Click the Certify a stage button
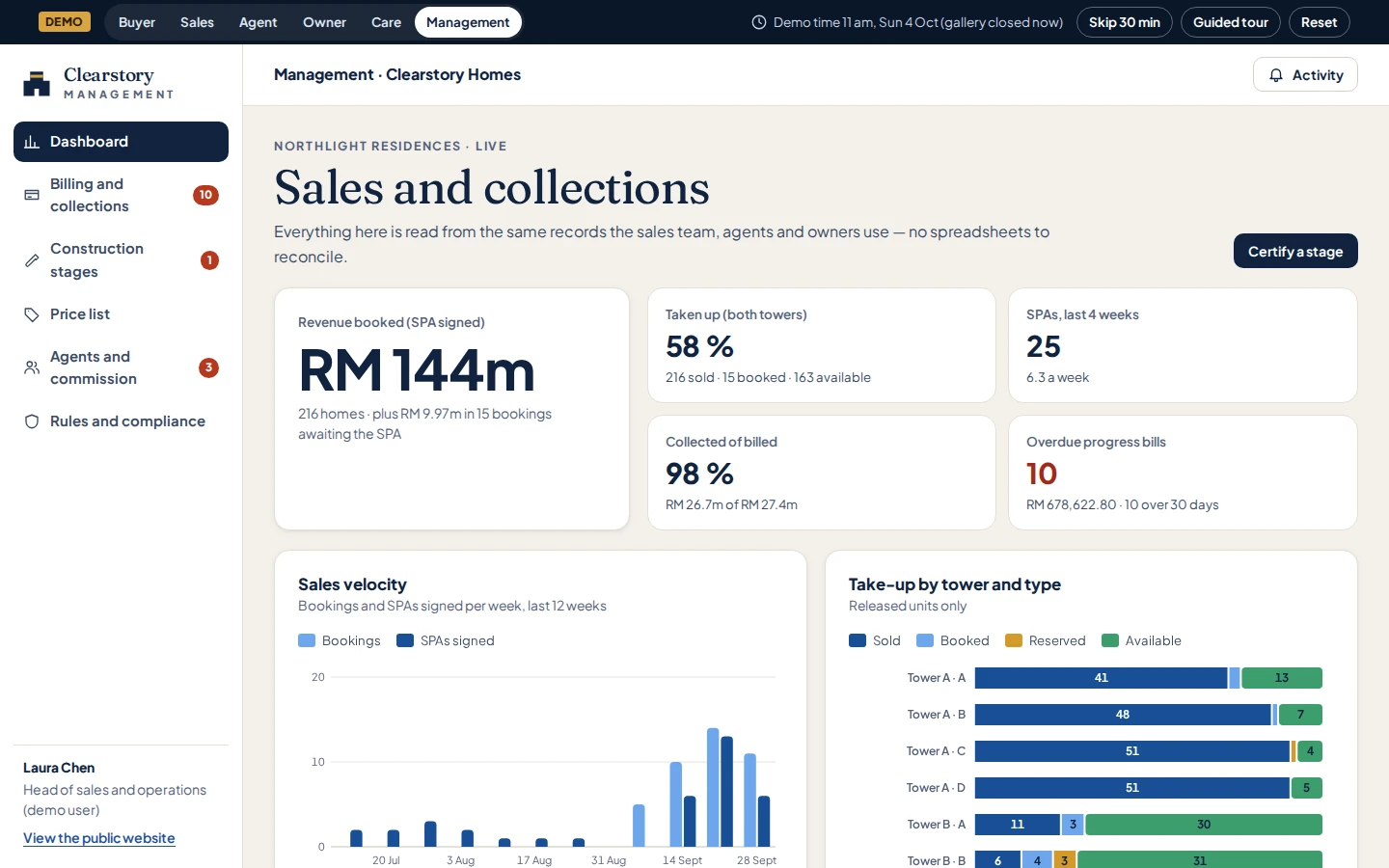Screen dimensions: 1389x868 pyautogui.click(x=1295, y=251)
